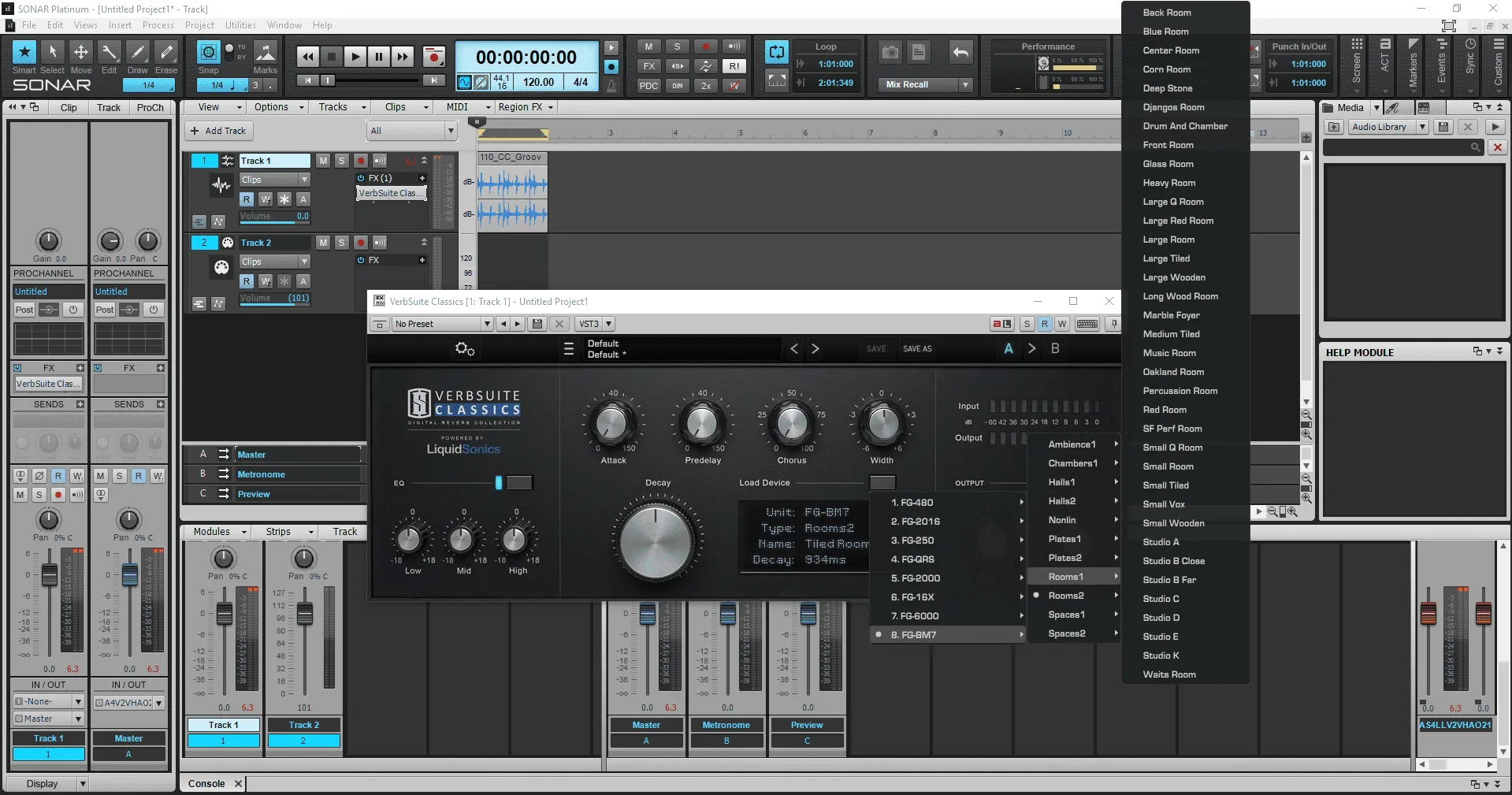Solo Track 2 in track view
1512x795 pixels.
[342, 243]
